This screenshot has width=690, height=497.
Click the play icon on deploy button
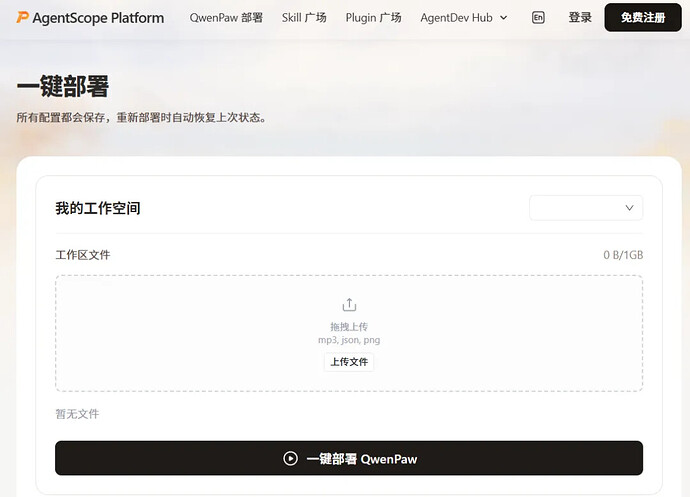click(290, 458)
